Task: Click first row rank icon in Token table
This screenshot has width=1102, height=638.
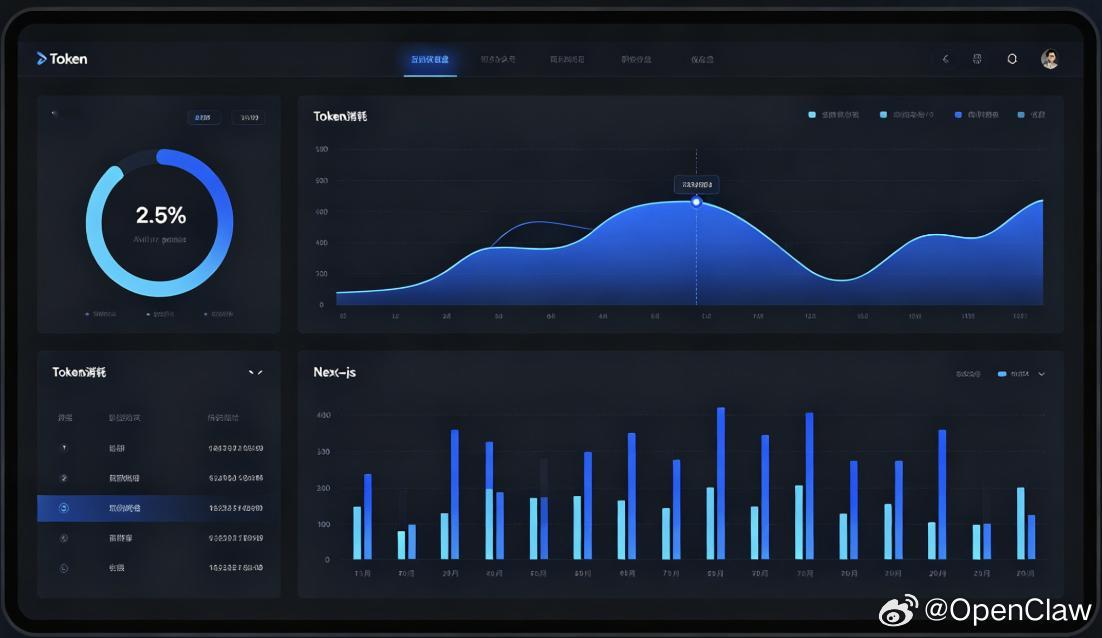Action: pos(64,448)
